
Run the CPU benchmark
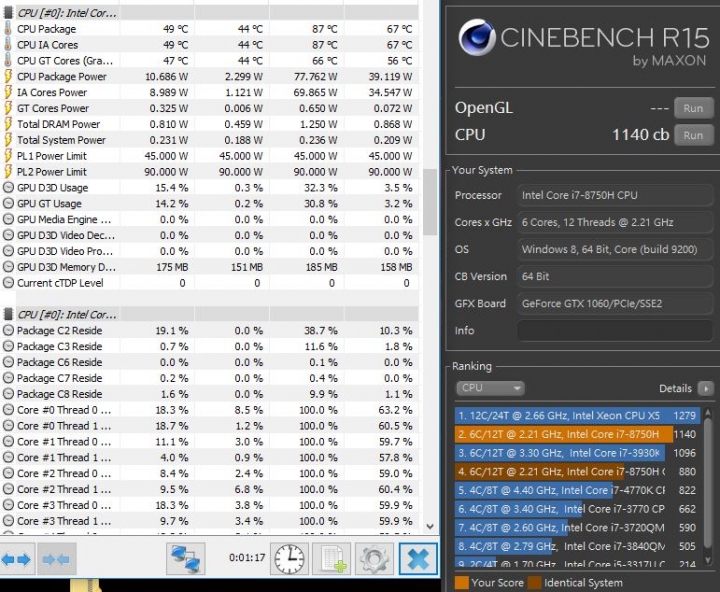tap(693, 135)
